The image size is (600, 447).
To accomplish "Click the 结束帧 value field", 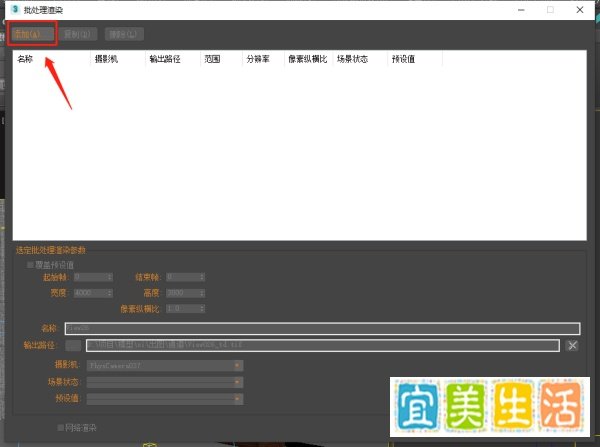I will (183, 277).
